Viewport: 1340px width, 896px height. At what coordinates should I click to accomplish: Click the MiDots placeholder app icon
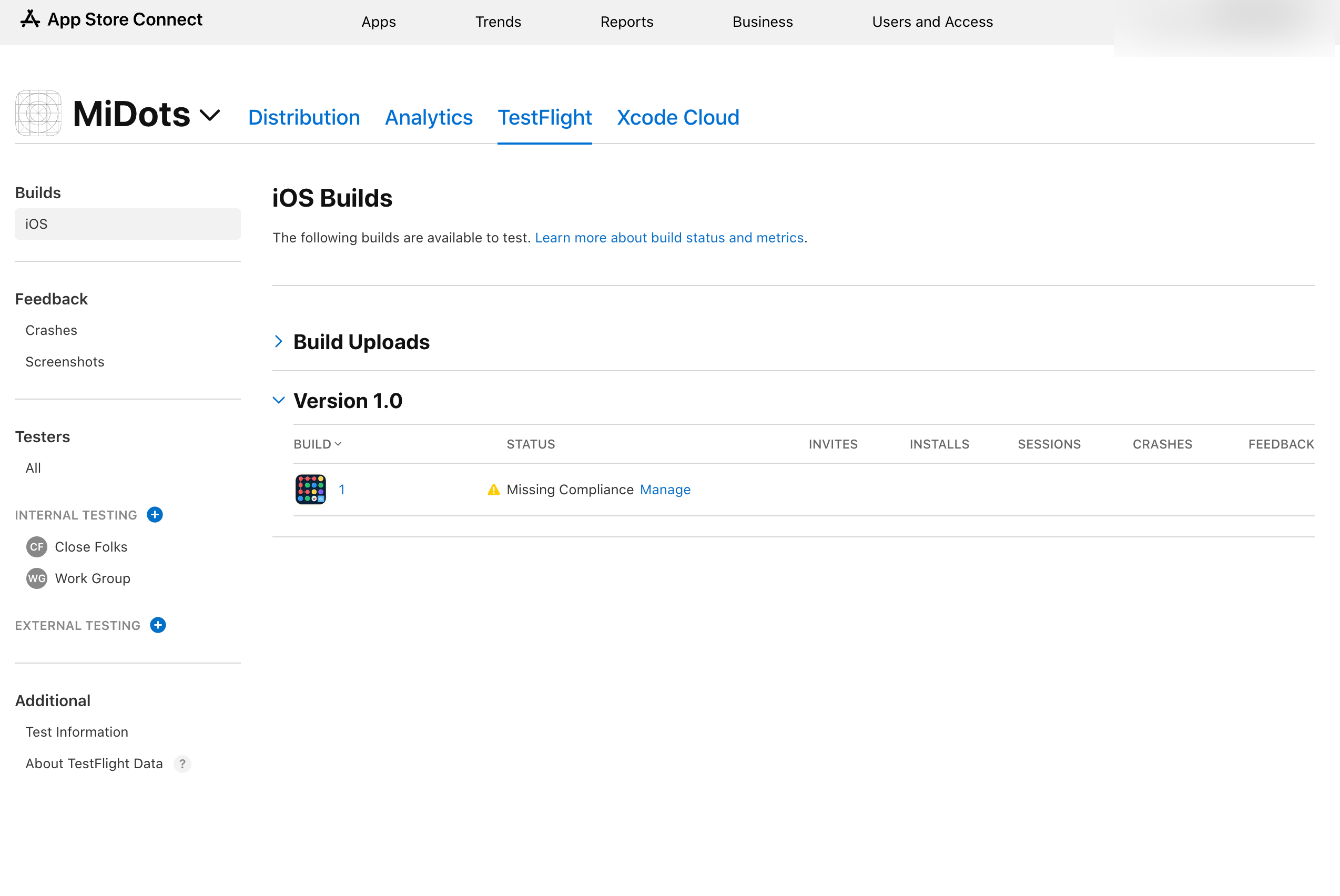click(38, 113)
